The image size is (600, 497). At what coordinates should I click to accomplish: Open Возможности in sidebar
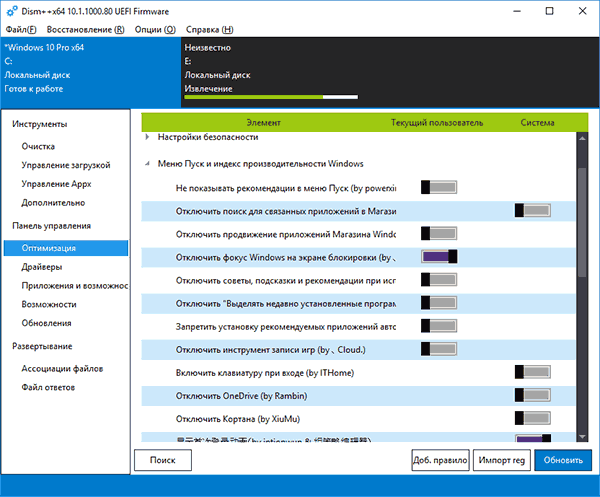pyautogui.click(x=49, y=304)
